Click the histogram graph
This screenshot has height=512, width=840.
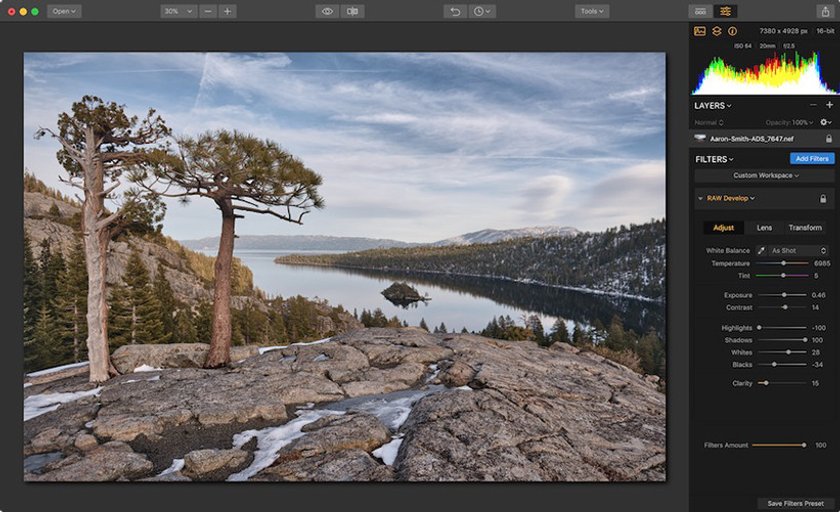[x=764, y=73]
